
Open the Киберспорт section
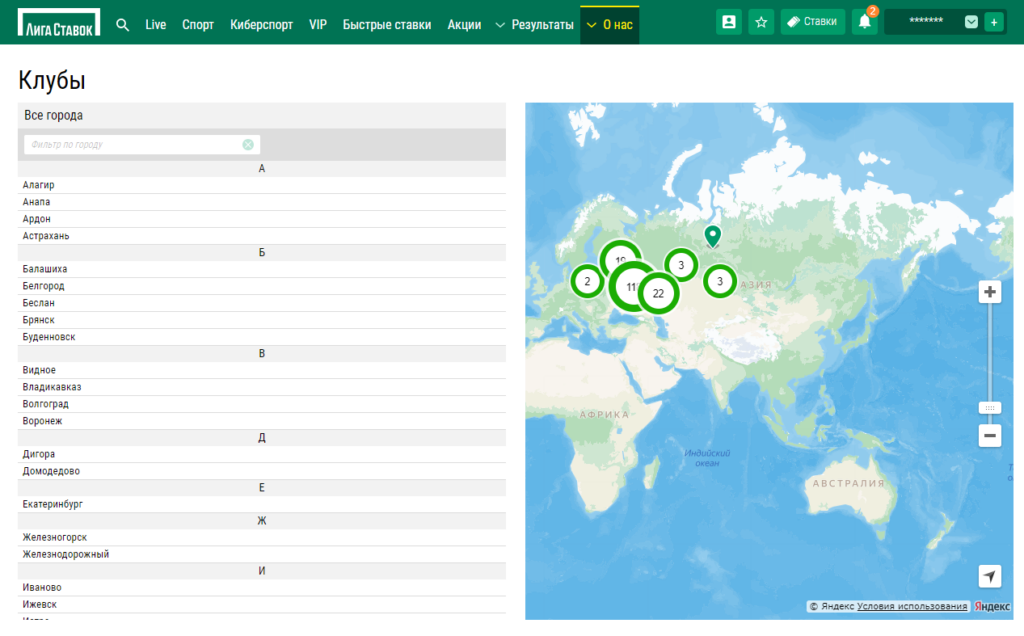(x=261, y=25)
